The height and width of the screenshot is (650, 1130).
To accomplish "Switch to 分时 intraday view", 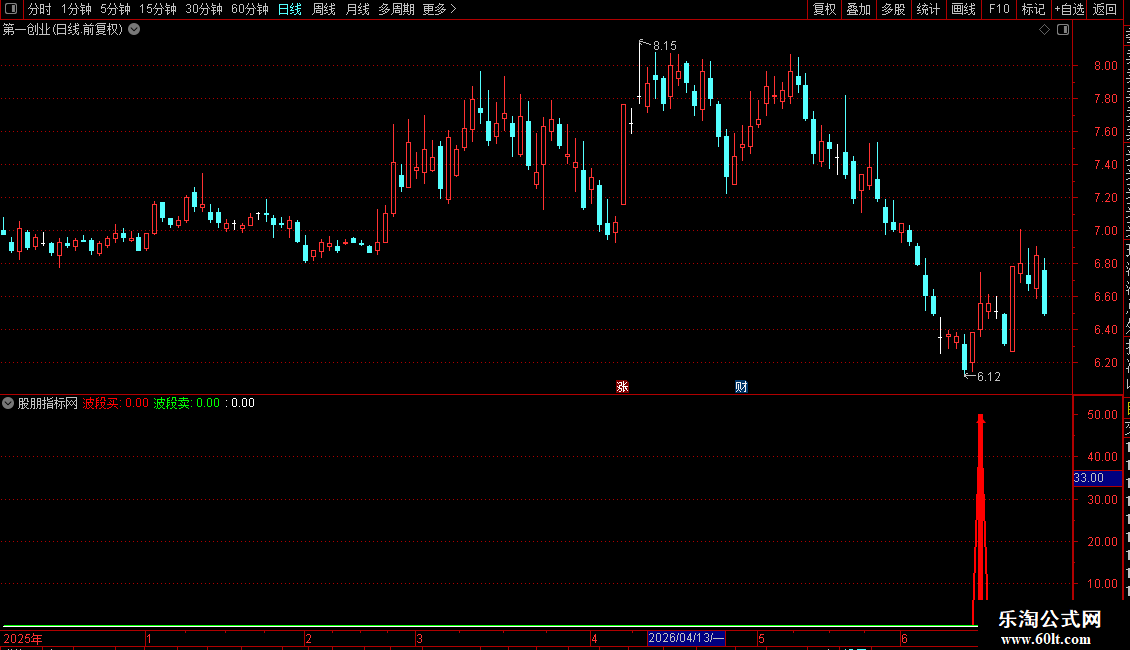I will point(40,9).
